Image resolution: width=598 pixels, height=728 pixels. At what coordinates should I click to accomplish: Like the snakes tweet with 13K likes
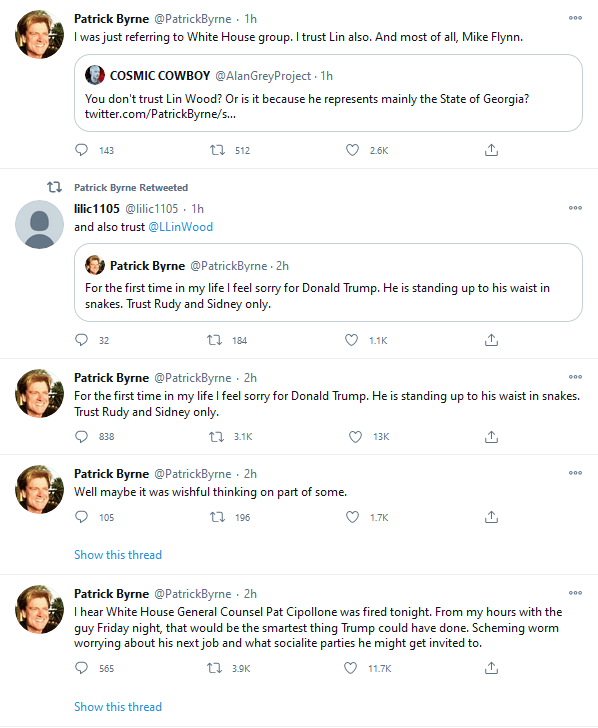tap(355, 436)
